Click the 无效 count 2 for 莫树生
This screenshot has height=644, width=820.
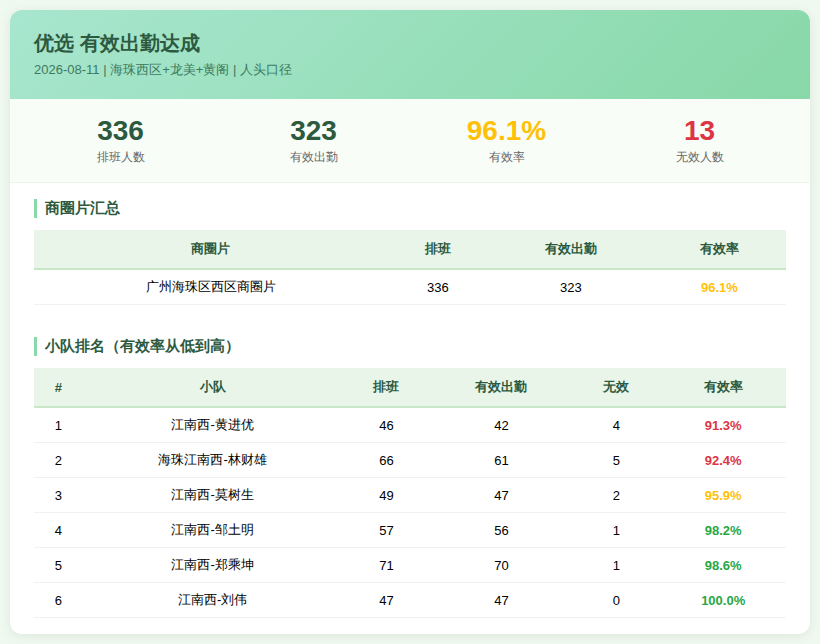pos(616,496)
